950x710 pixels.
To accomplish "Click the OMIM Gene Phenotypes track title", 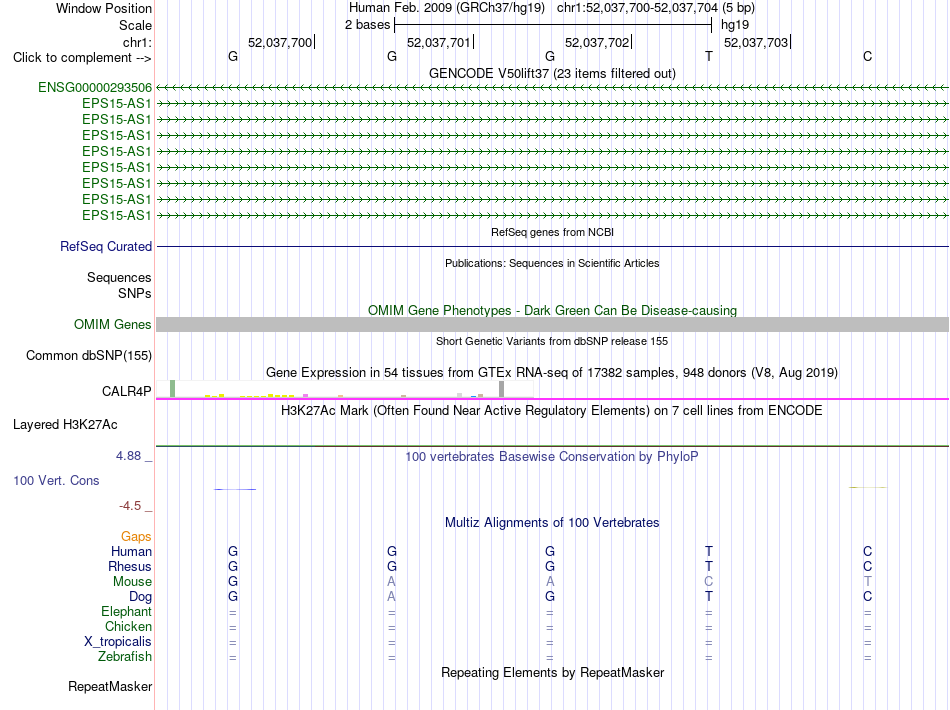I will [552, 310].
